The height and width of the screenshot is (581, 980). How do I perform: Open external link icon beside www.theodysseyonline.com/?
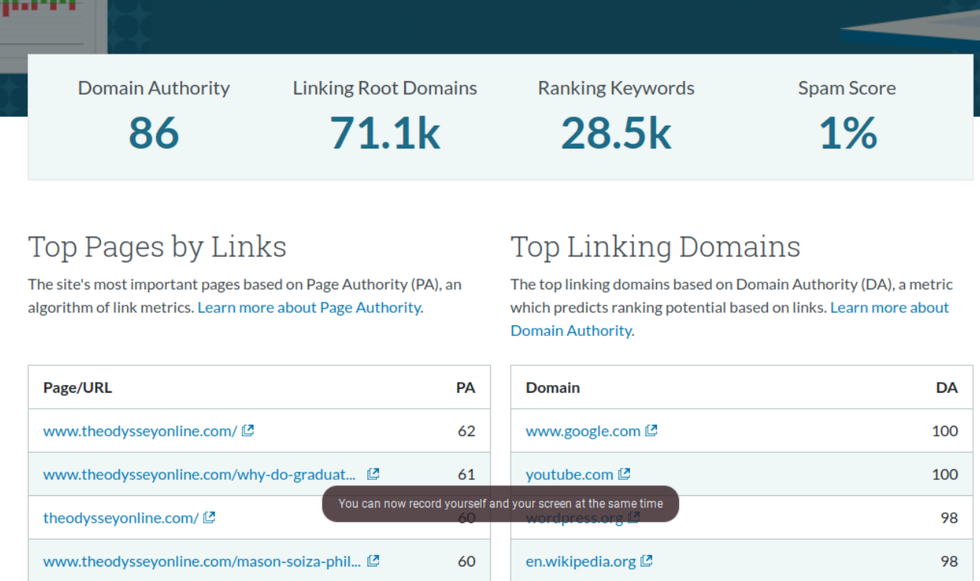[248, 431]
